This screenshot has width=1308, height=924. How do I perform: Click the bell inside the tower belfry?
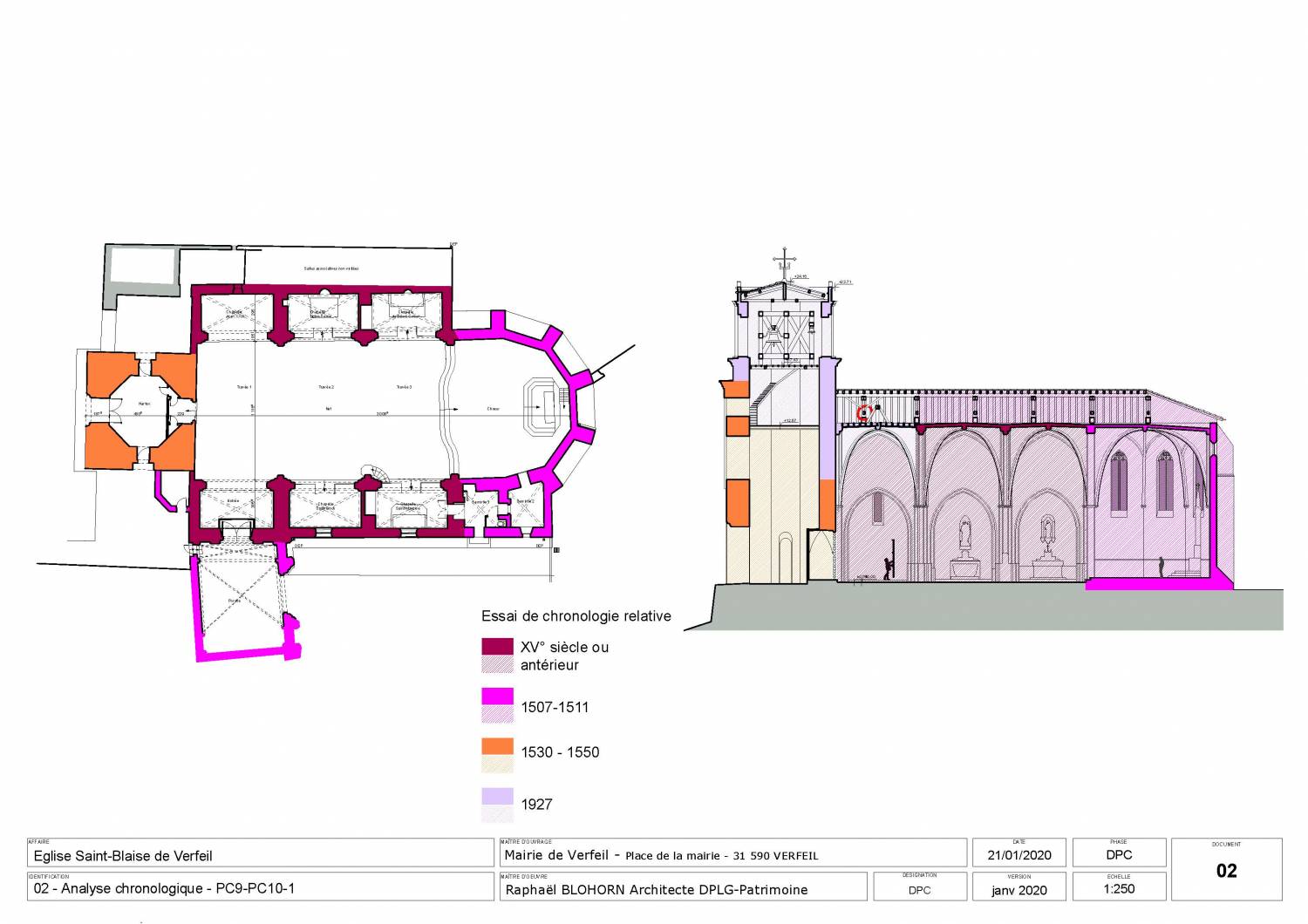pos(774,336)
